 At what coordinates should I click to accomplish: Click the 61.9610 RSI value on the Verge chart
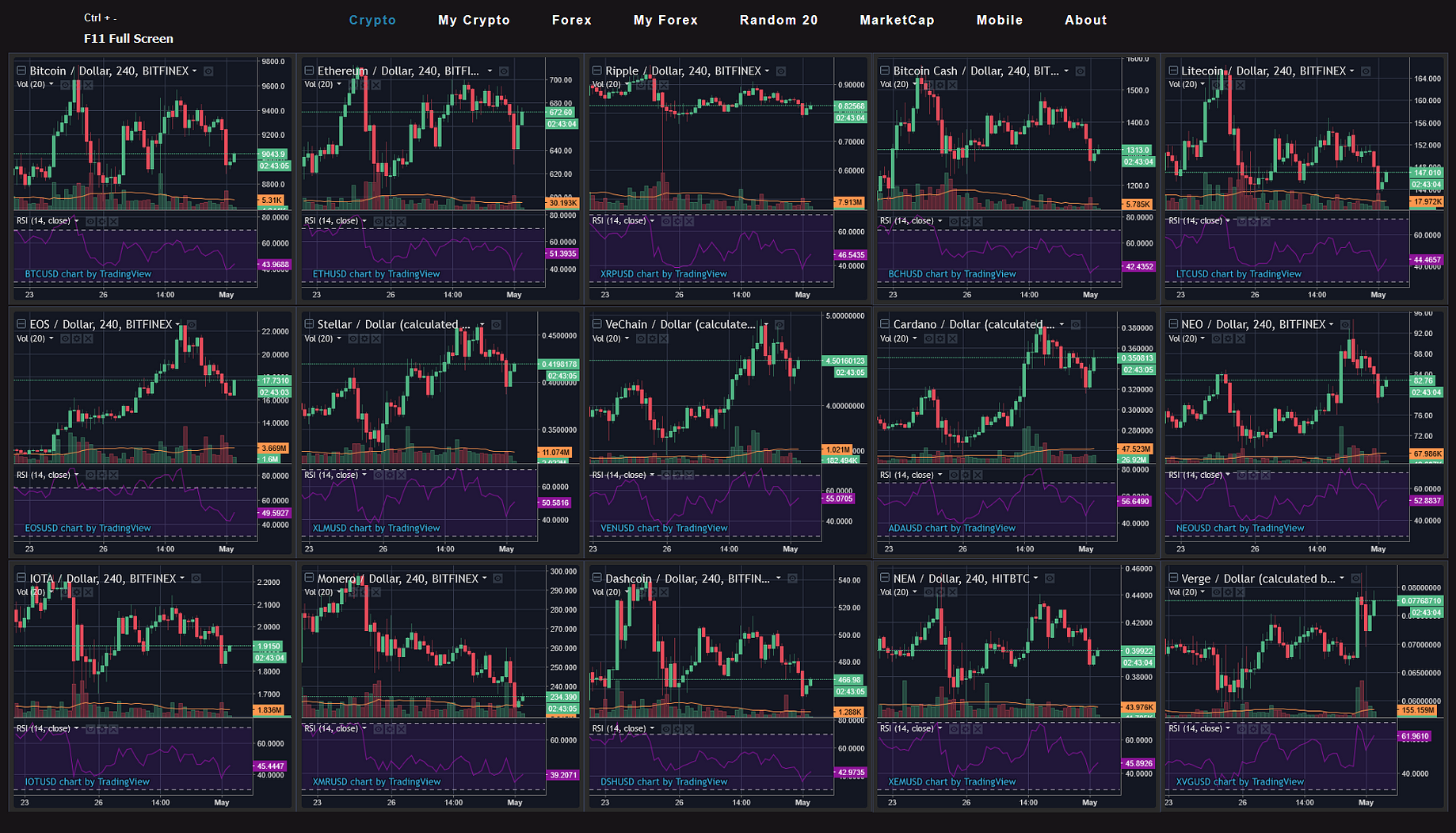pos(1415,736)
